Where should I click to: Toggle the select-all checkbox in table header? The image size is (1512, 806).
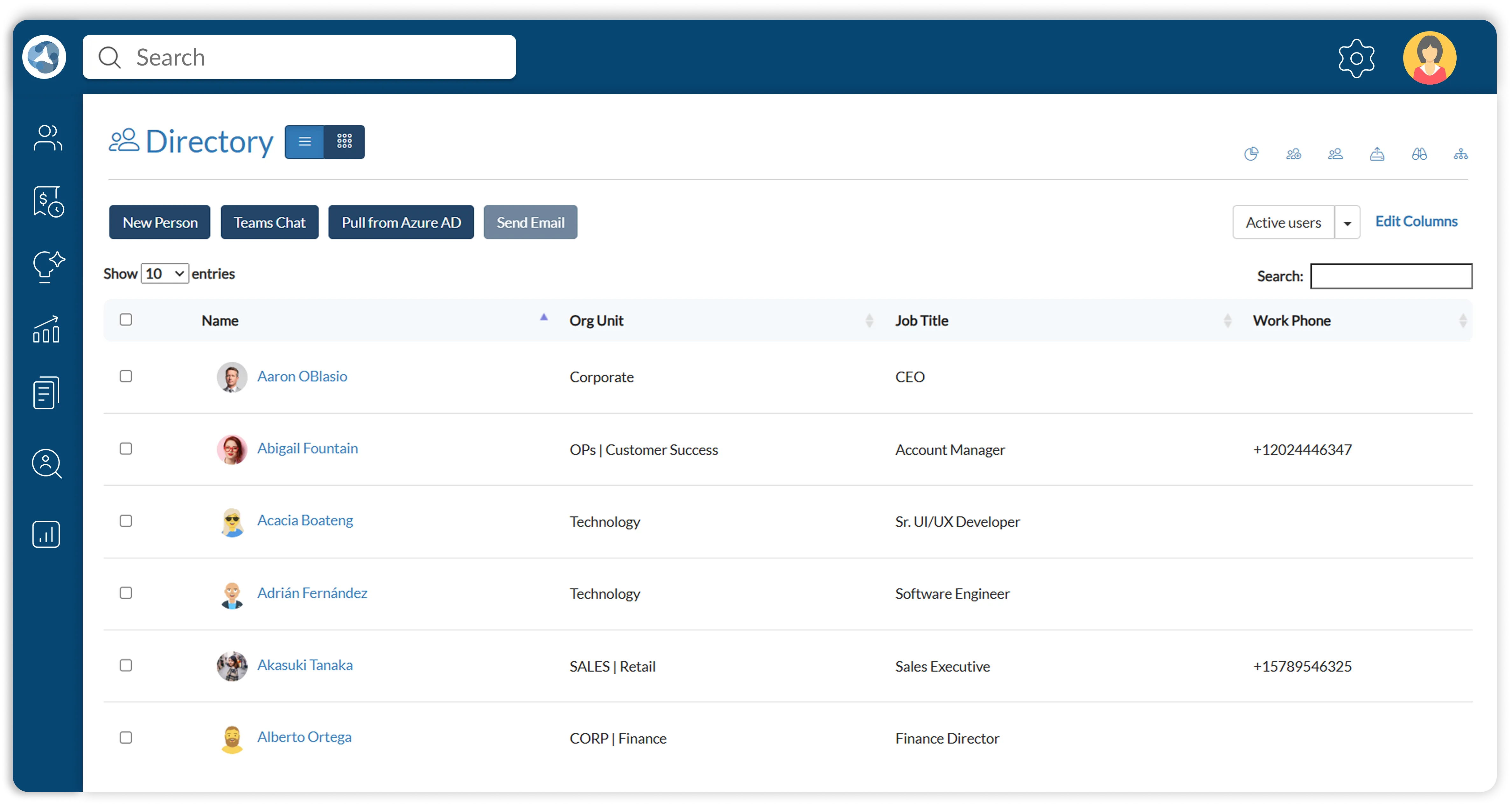[x=126, y=319]
